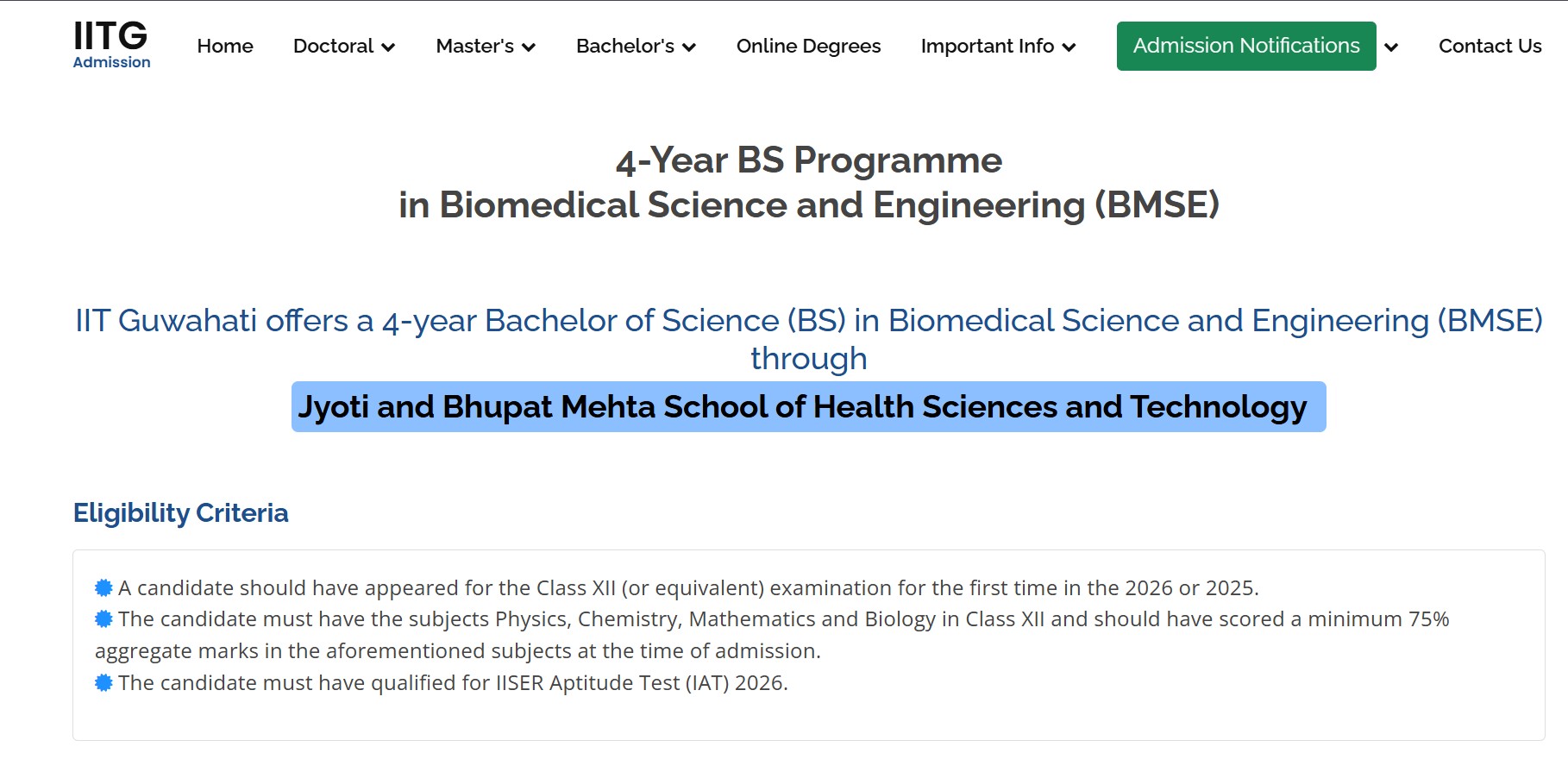The width and height of the screenshot is (1568, 772).
Task: Go to the Home menu item
Action: (x=225, y=47)
